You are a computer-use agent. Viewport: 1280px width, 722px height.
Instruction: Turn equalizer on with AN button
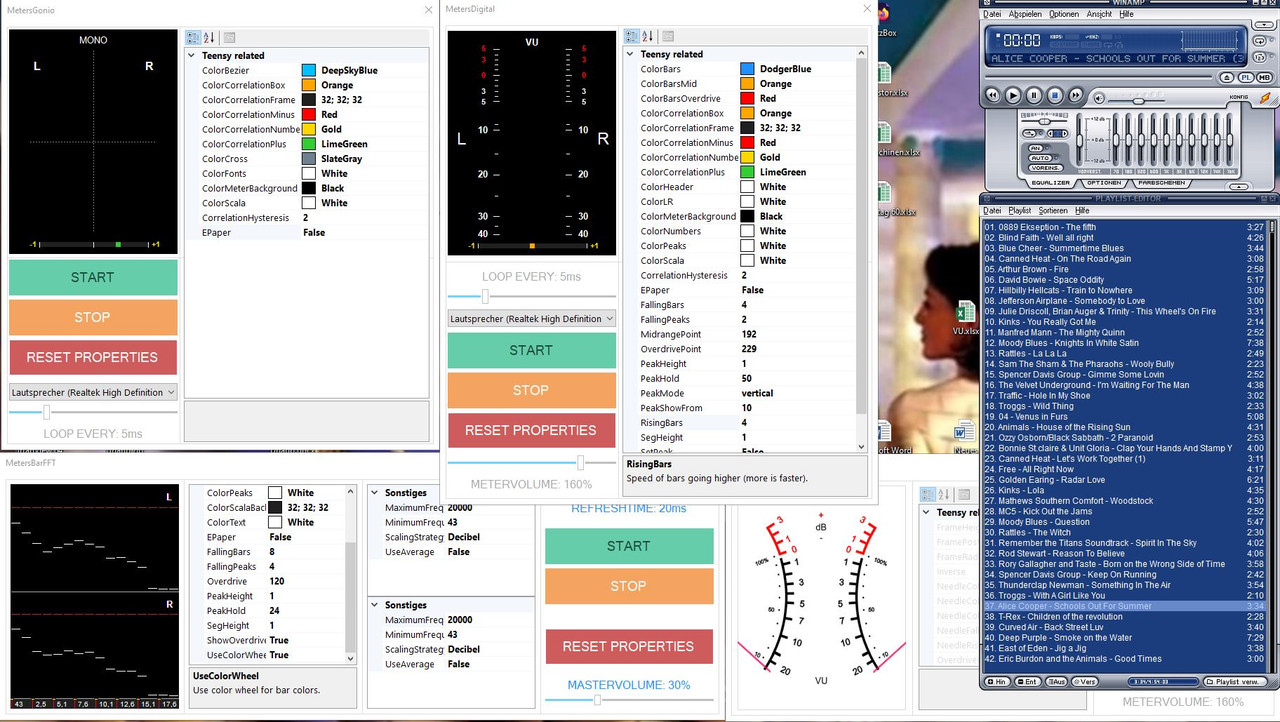pos(1035,148)
